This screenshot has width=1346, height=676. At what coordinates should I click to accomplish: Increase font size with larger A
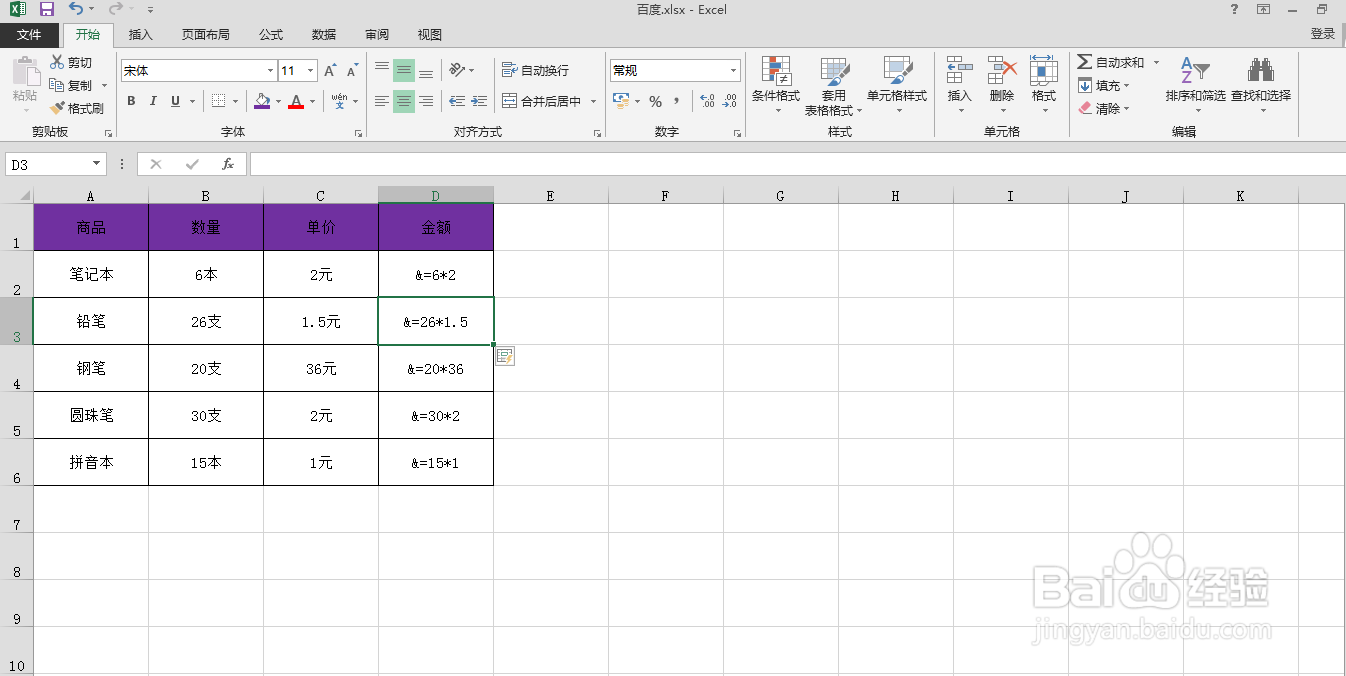[330, 71]
